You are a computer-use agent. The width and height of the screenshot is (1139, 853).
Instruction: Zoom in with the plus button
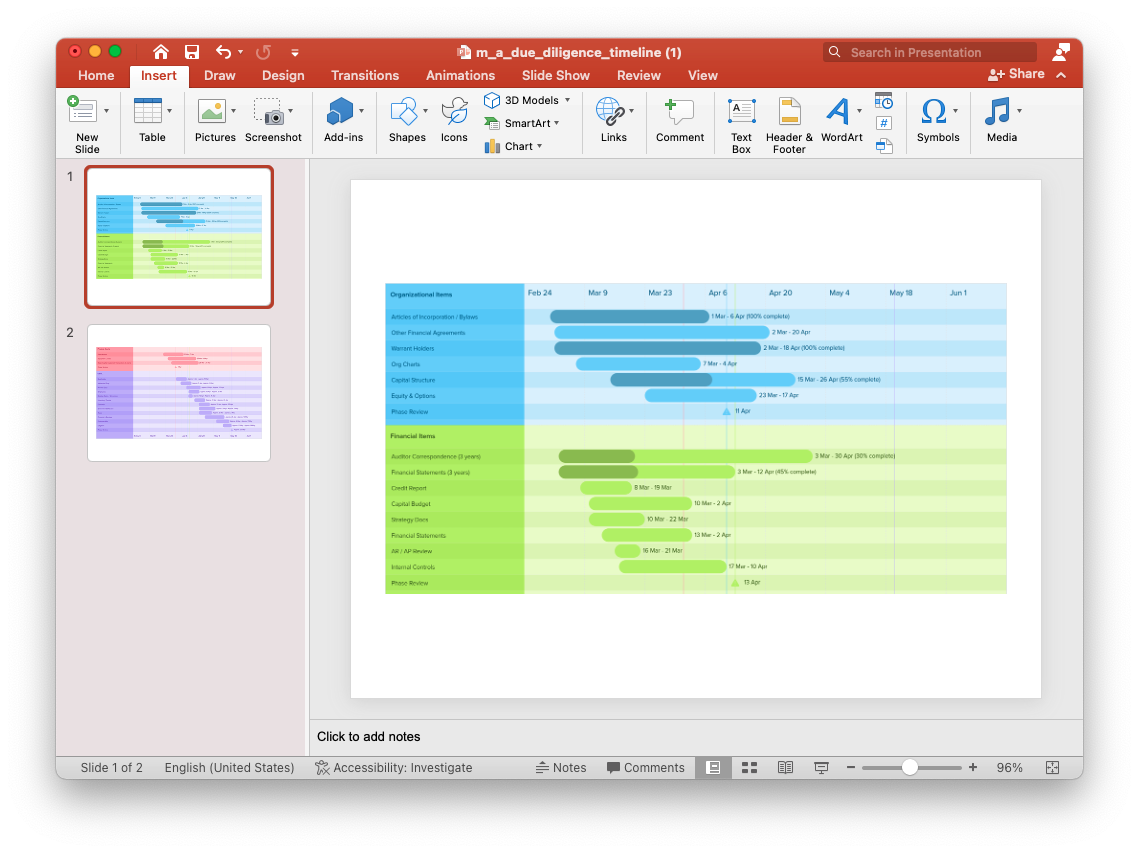(x=973, y=767)
